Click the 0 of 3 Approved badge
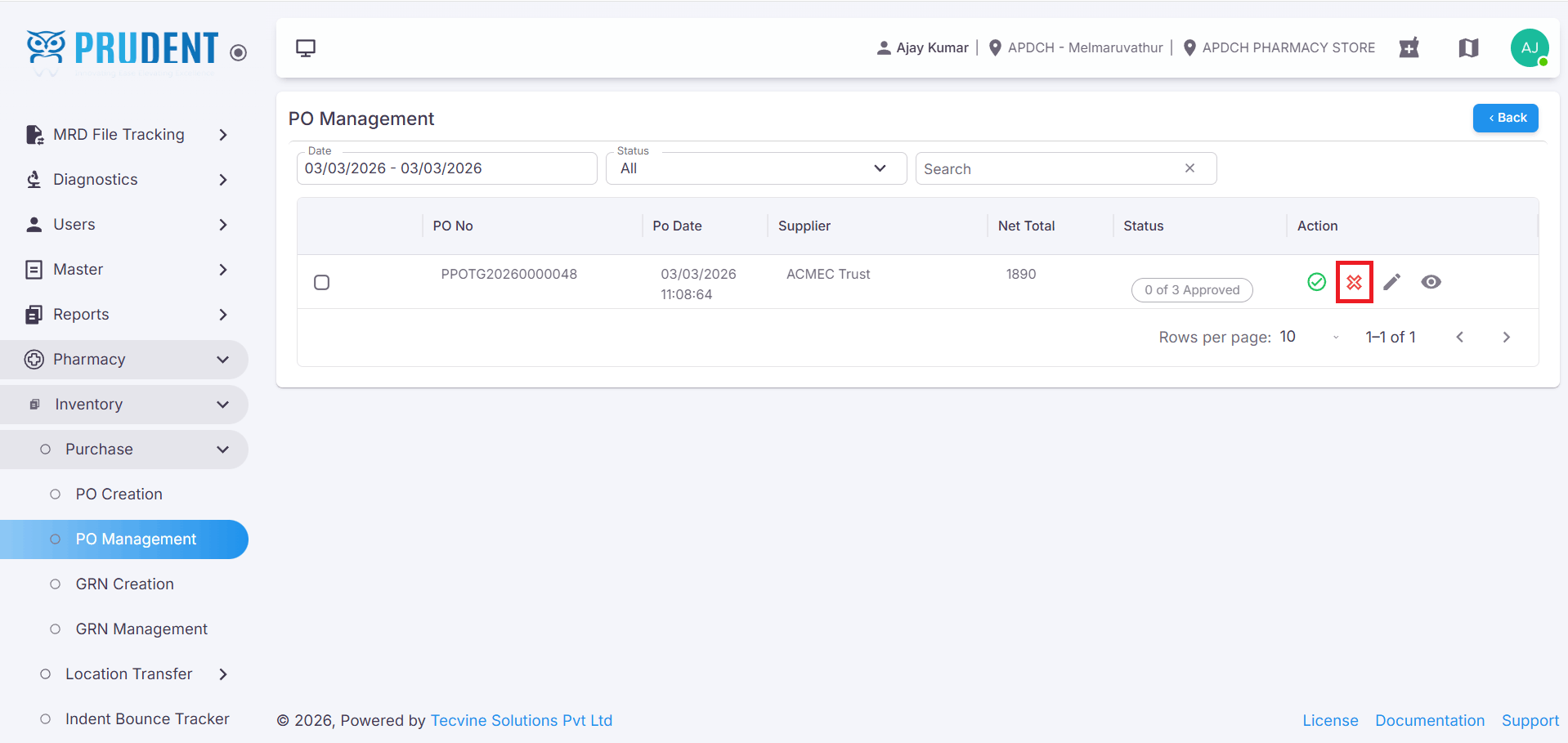The width and height of the screenshot is (1568, 743). pyautogui.click(x=1192, y=290)
